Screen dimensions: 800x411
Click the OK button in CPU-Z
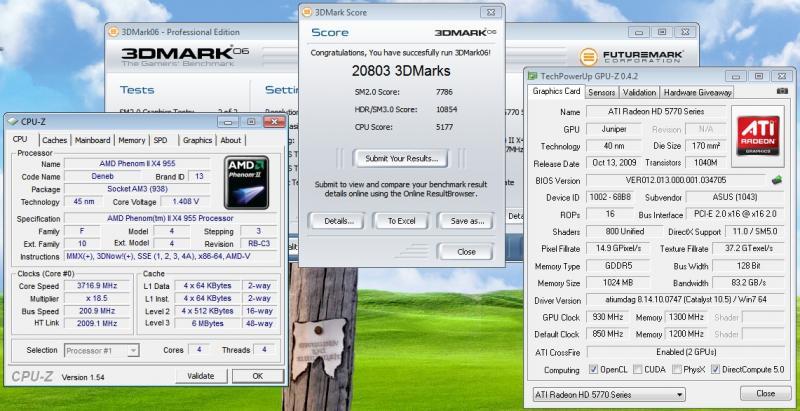(x=258, y=376)
